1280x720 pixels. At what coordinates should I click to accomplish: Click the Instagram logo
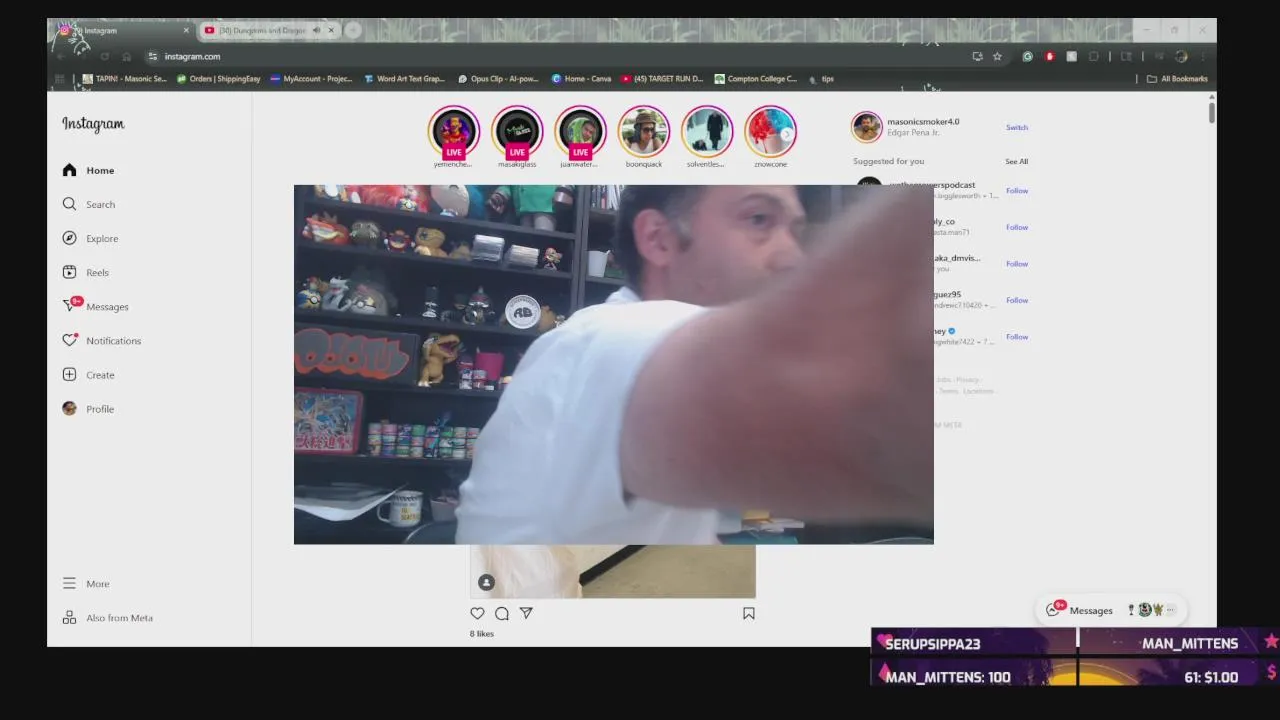click(93, 124)
